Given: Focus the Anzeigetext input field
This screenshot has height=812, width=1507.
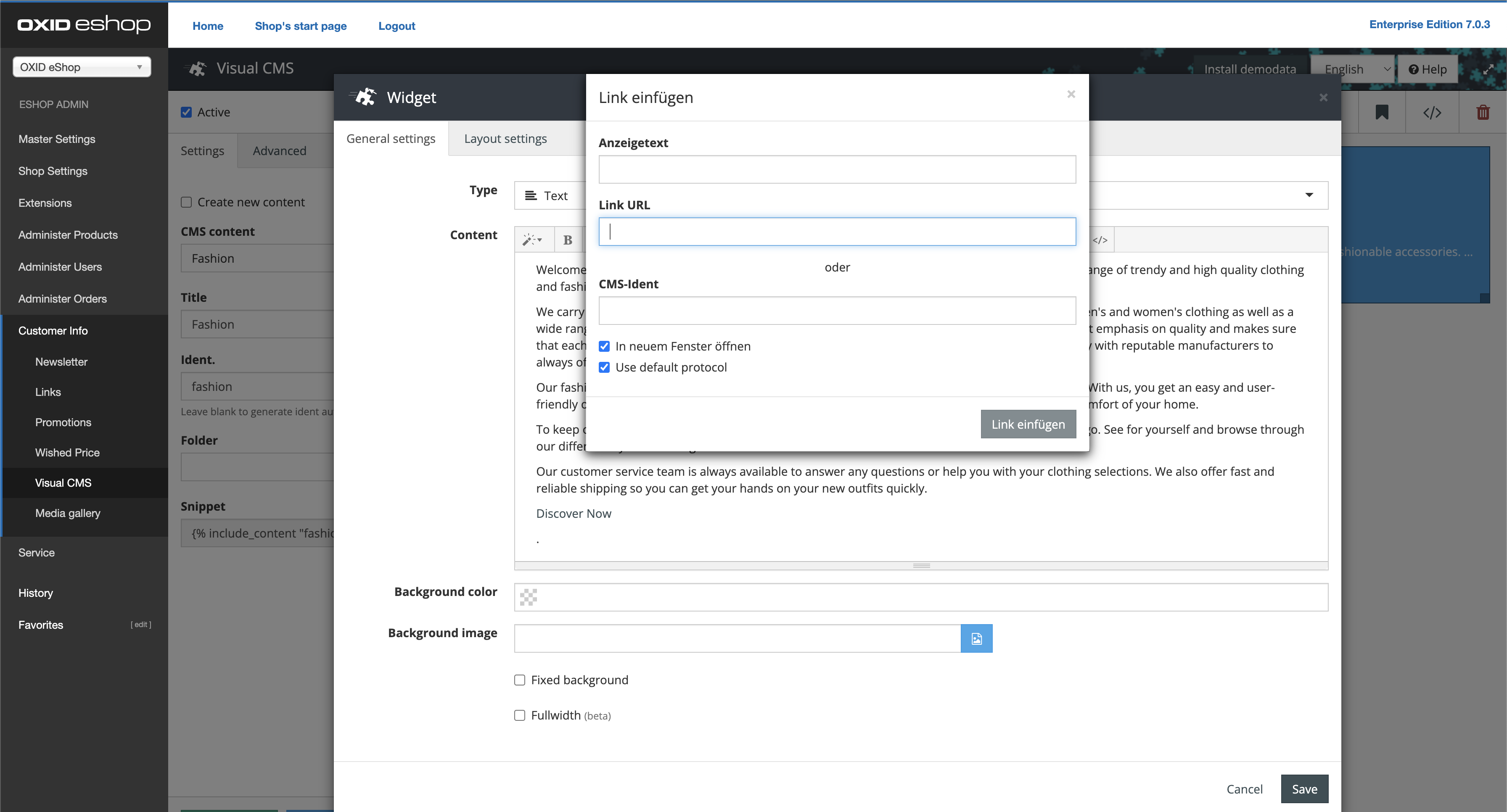Looking at the screenshot, I should pos(837,169).
